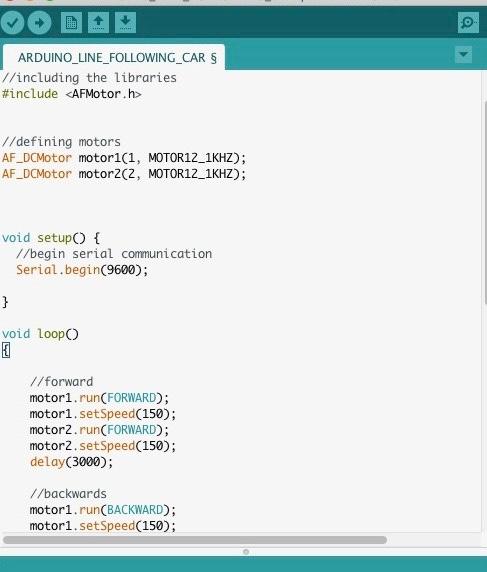Create a new sketch with New icon
487x572 pixels.
(71, 23)
